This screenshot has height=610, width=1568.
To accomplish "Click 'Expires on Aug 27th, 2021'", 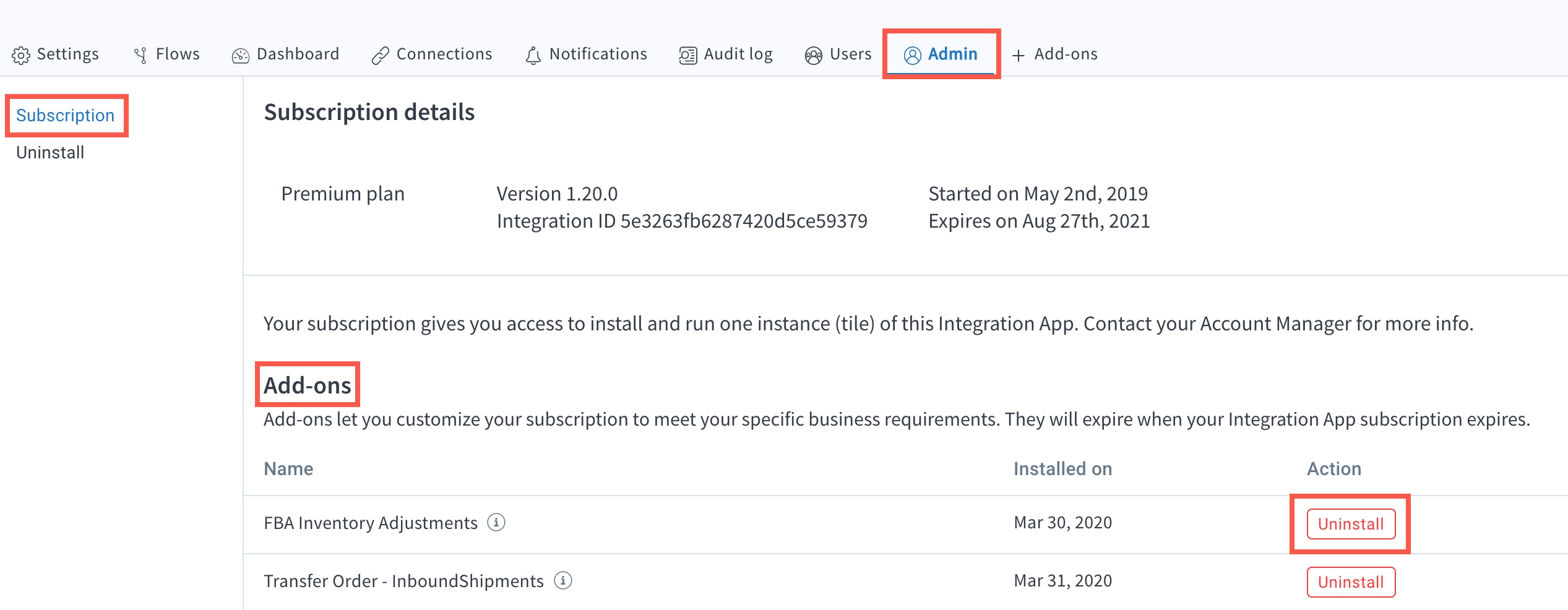I will coord(1039,221).
